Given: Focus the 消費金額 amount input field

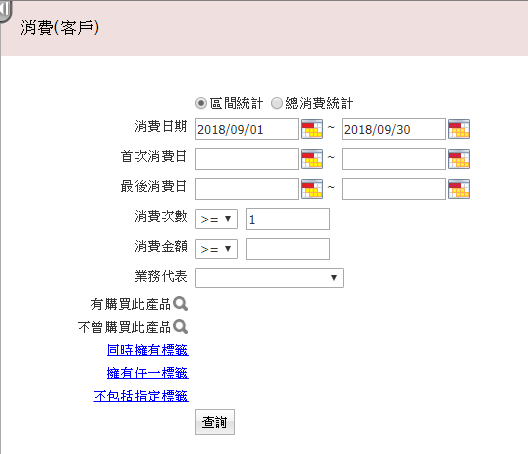Looking at the screenshot, I should 288,249.
